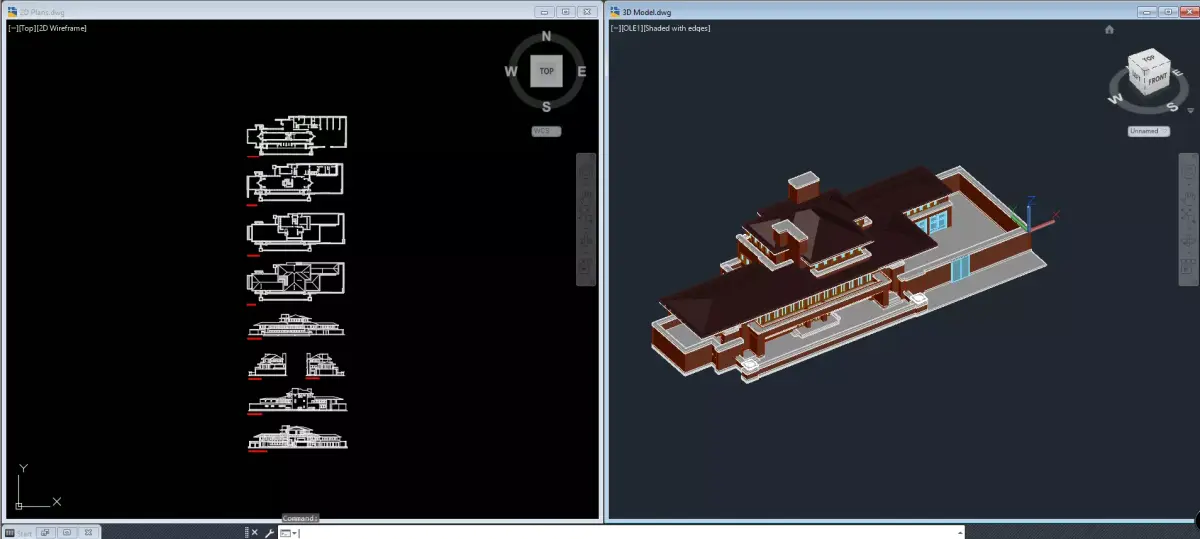
Task: Click the command line Customize wrench icon
Action: click(269, 533)
